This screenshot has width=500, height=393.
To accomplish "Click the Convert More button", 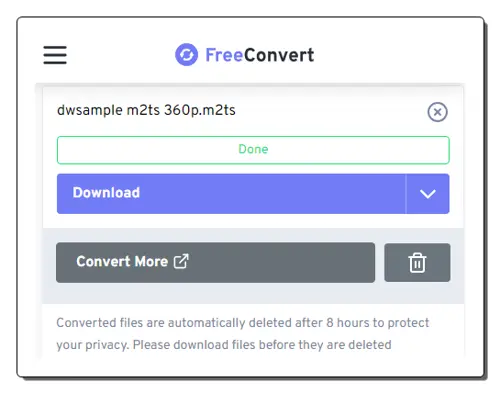I will 215,263.
